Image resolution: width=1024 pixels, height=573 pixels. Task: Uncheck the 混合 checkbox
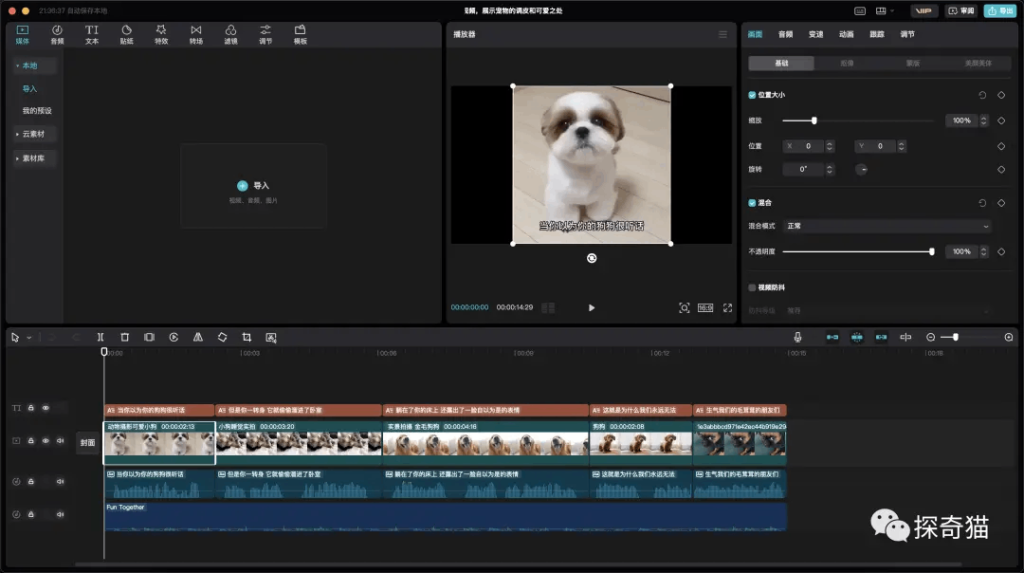point(753,202)
